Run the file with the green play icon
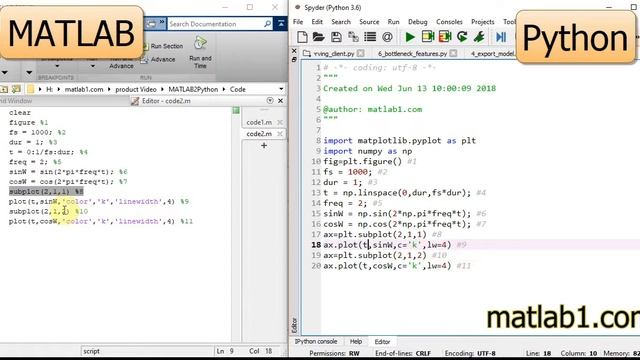Viewport: 640px width, 360px height. click(410, 37)
